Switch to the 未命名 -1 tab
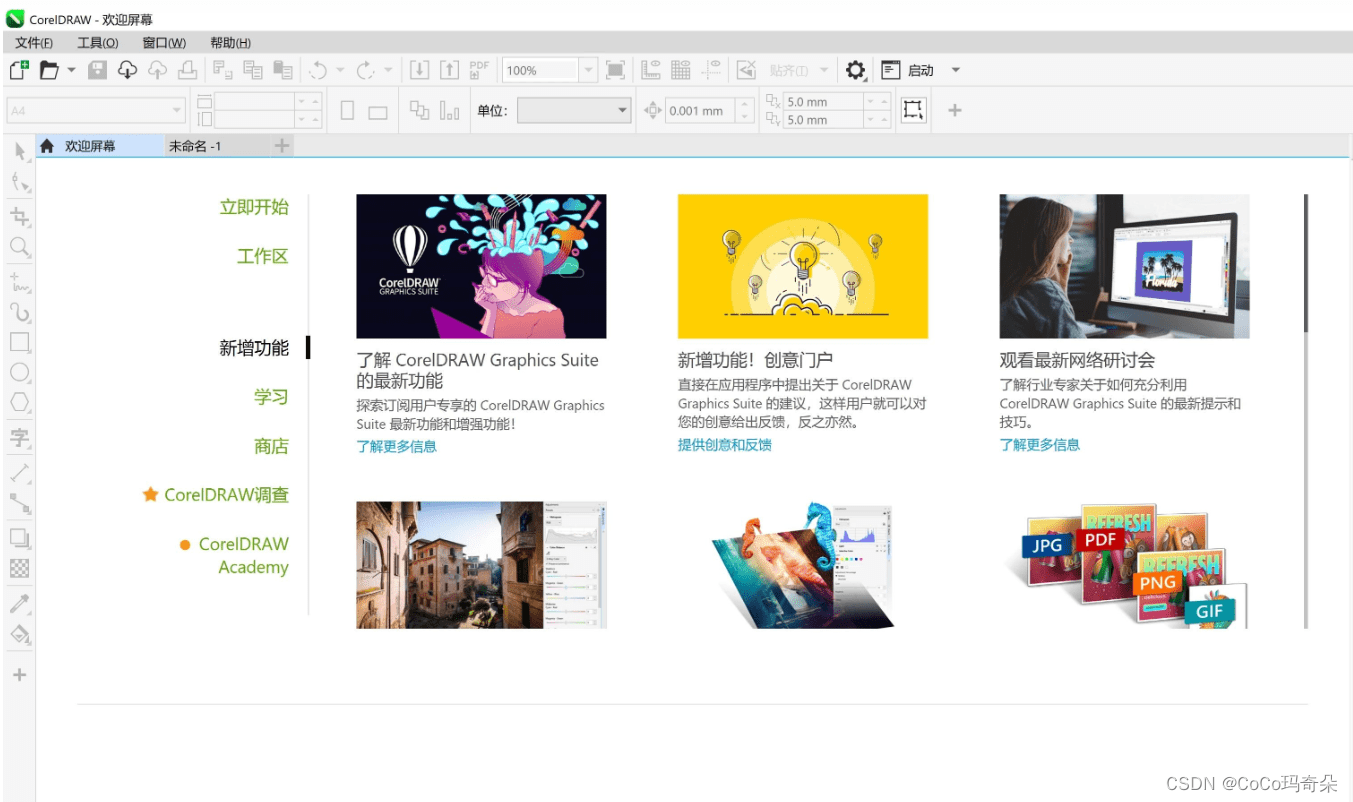This screenshot has height=802, width=1353. pyautogui.click(x=195, y=146)
